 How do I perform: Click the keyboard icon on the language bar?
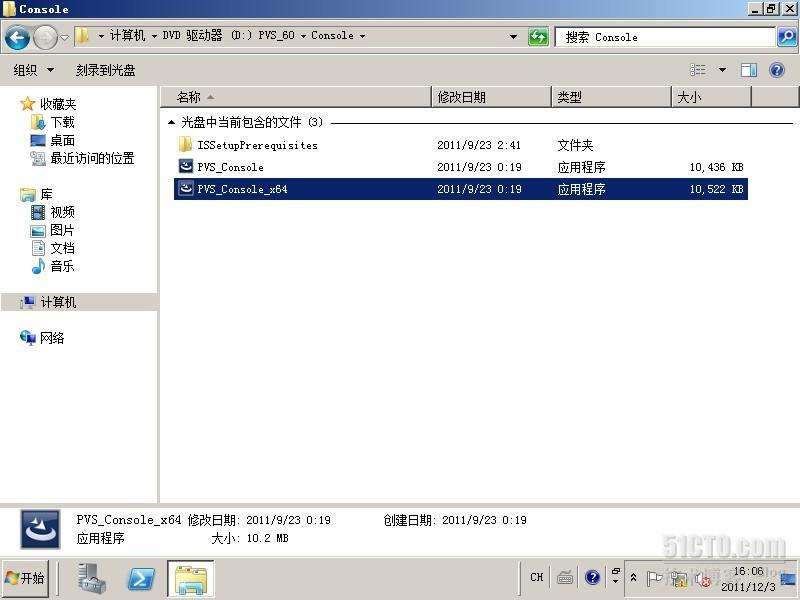(x=564, y=578)
